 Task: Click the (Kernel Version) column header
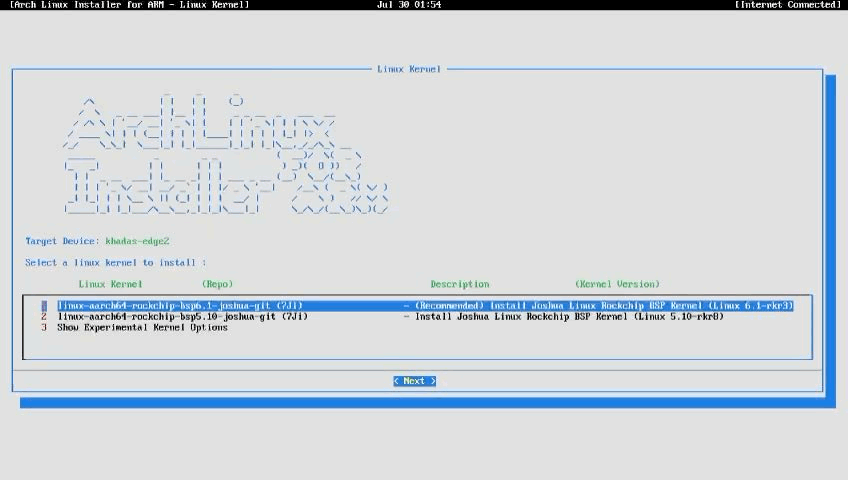point(617,284)
